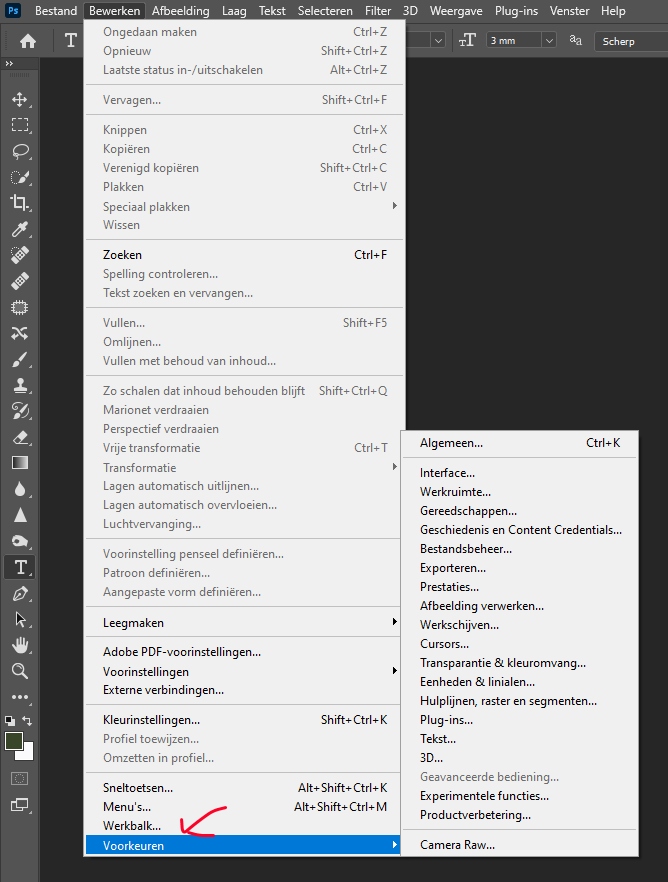Select the Object Selection tool

[x=20, y=177]
